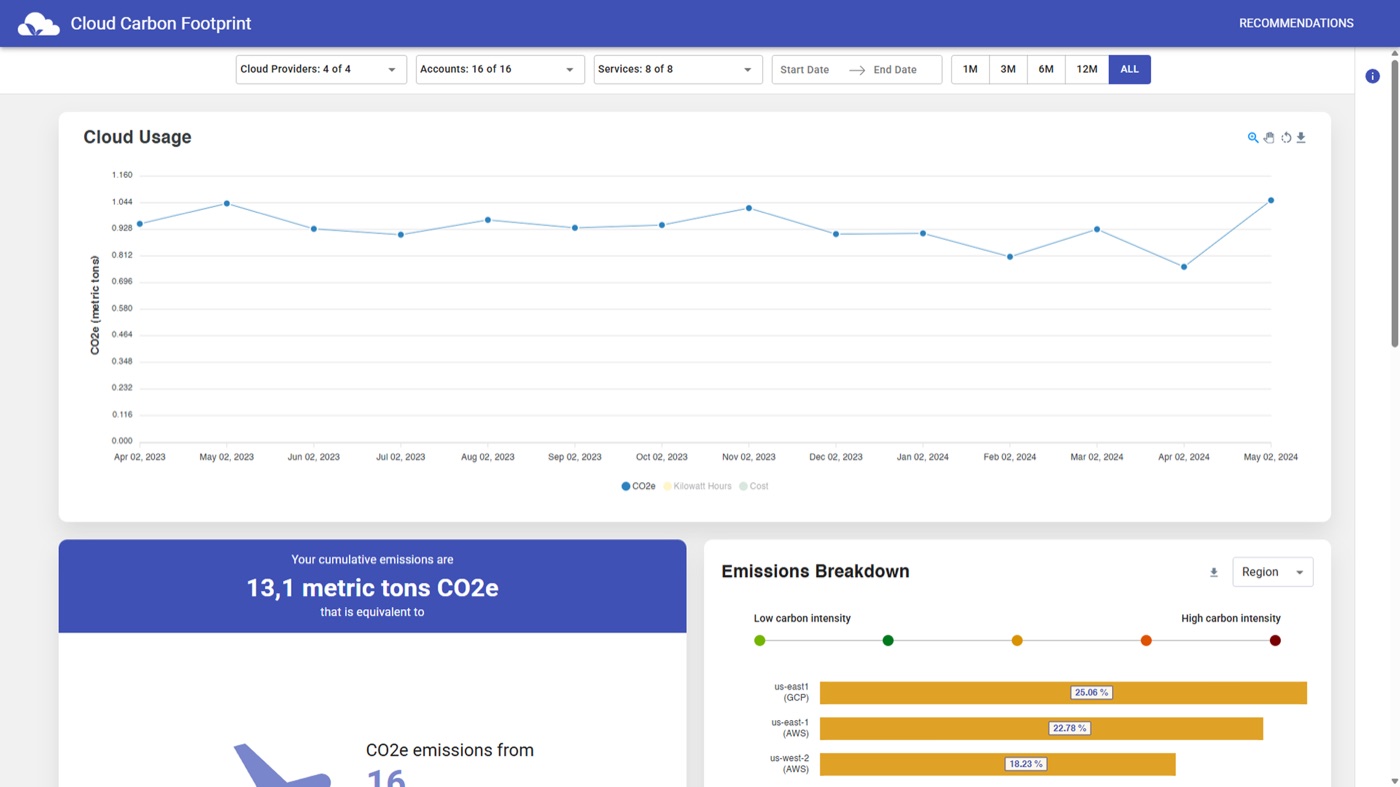Image resolution: width=1400 pixels, height=787 pixels.
Task: Click the May 02, 2024 data point
Action: [1271, 201]
